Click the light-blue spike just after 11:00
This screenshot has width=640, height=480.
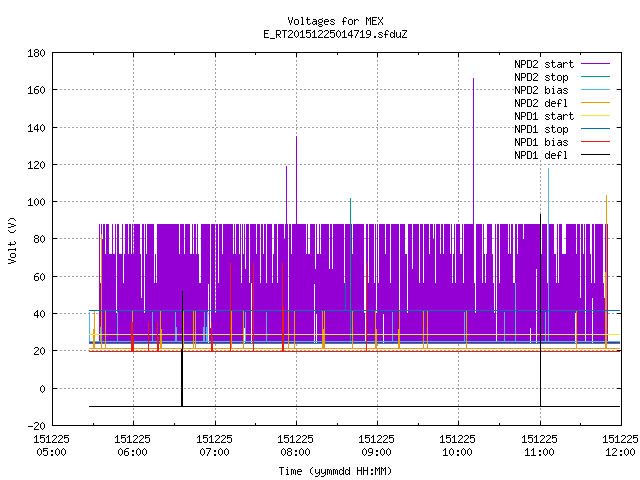coord(548,196)
